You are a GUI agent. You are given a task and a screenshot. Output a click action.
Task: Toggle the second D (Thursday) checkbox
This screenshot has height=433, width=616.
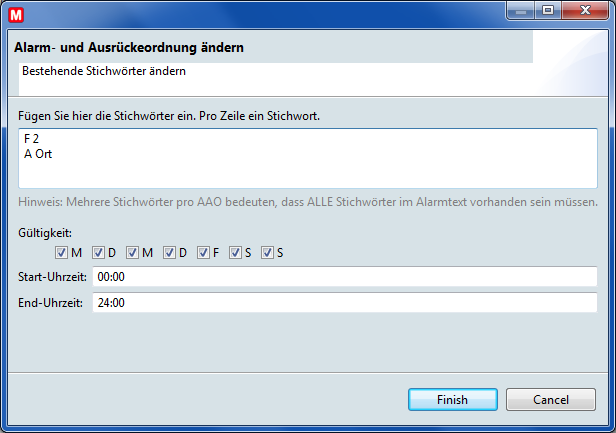[170, 253]
